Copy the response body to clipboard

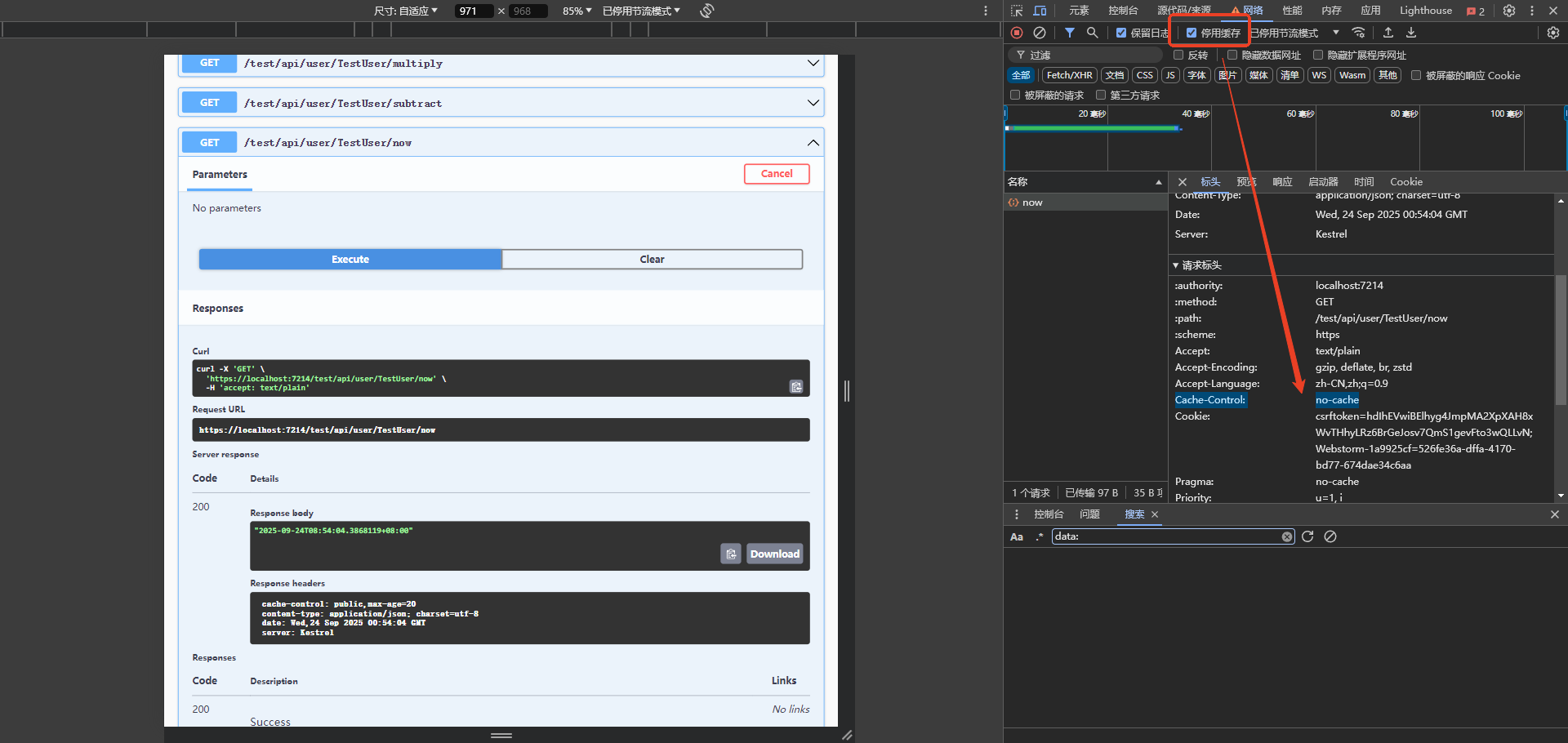(731, 554)
